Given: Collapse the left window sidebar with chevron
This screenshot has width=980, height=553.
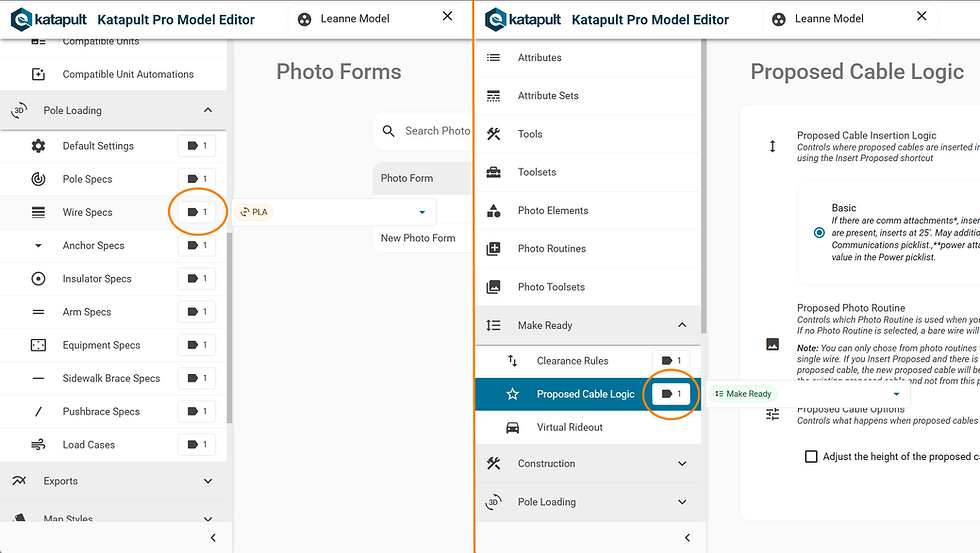Looking at the screenshot, I should [213, 537].
